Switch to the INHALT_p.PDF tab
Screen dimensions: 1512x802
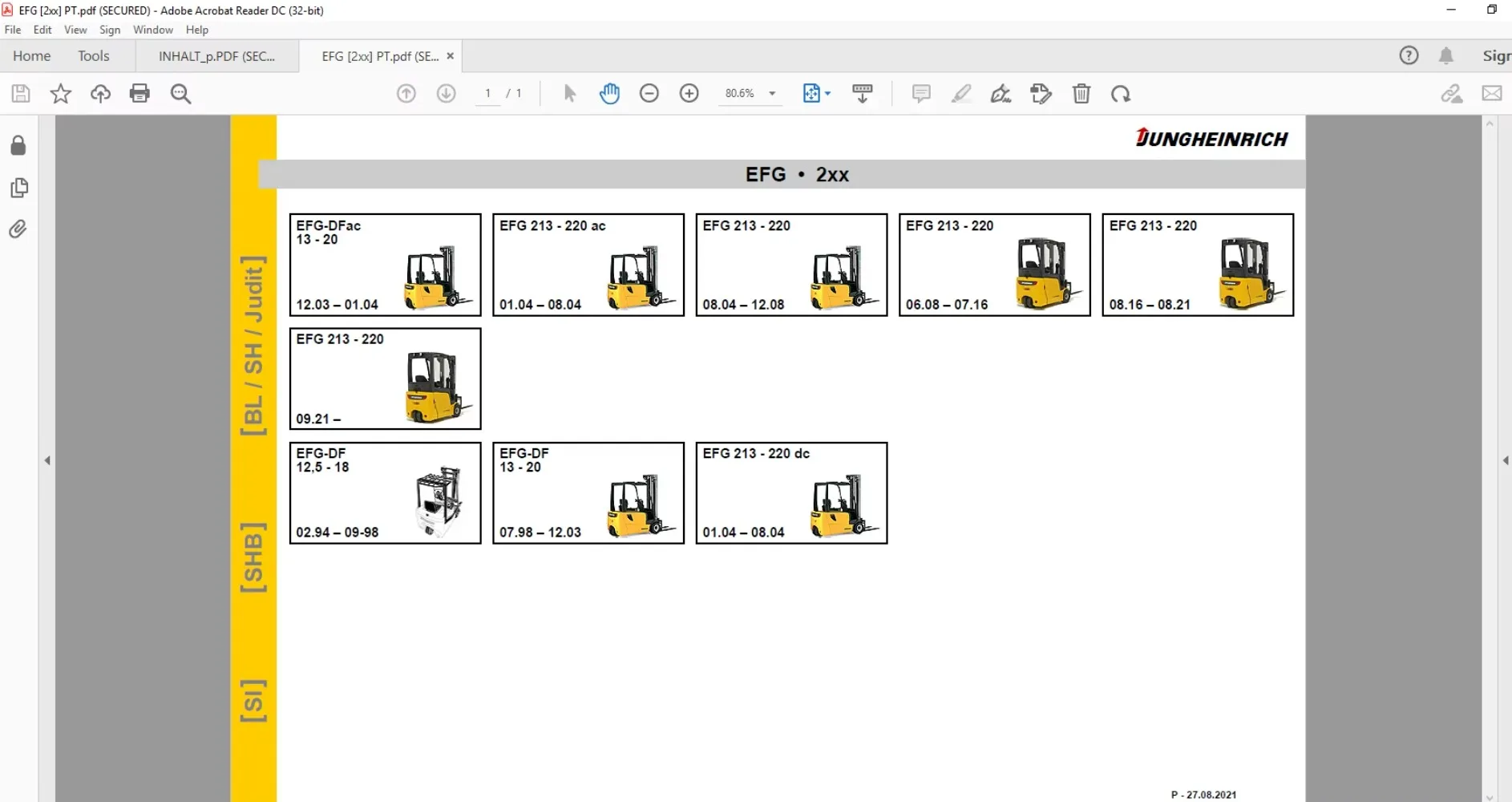(x=217, y=56)
